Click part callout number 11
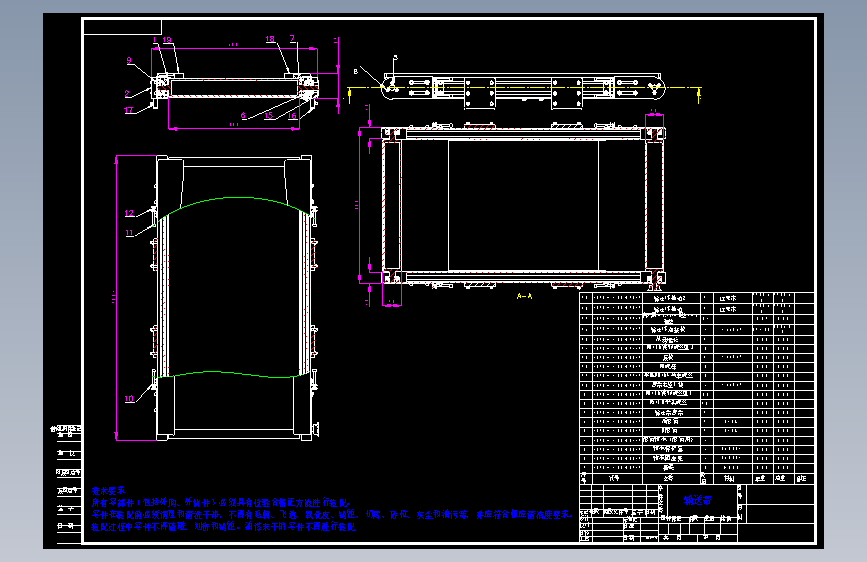This screenshot has height=562, width=867. pyautogui.click(x=129, y=233)
